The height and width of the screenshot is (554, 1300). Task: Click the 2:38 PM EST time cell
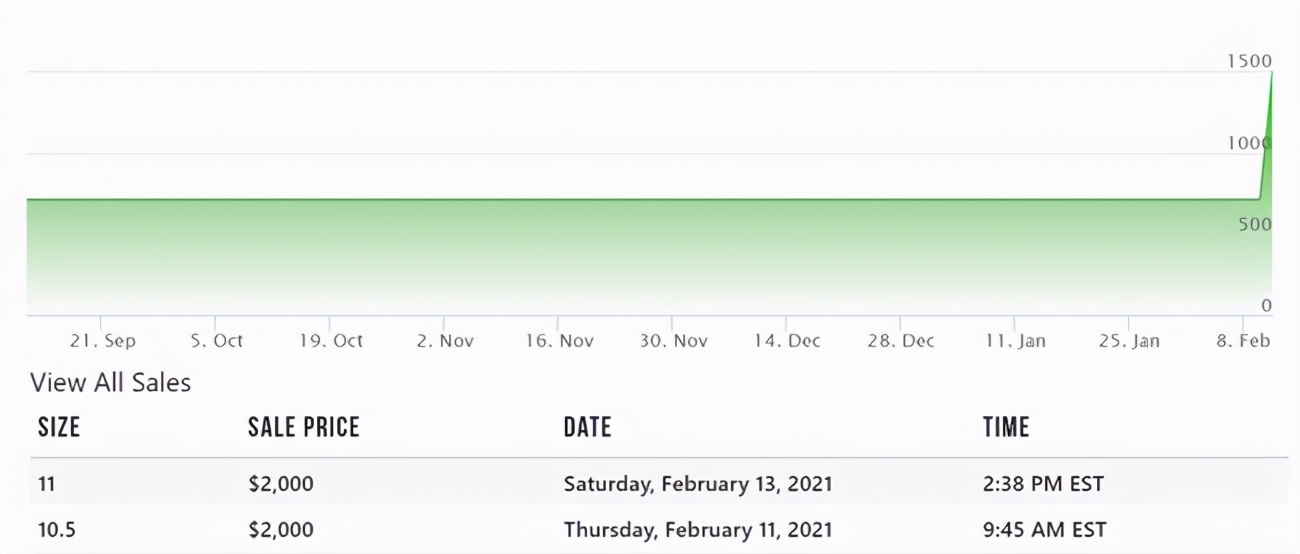coord(1043,484)
